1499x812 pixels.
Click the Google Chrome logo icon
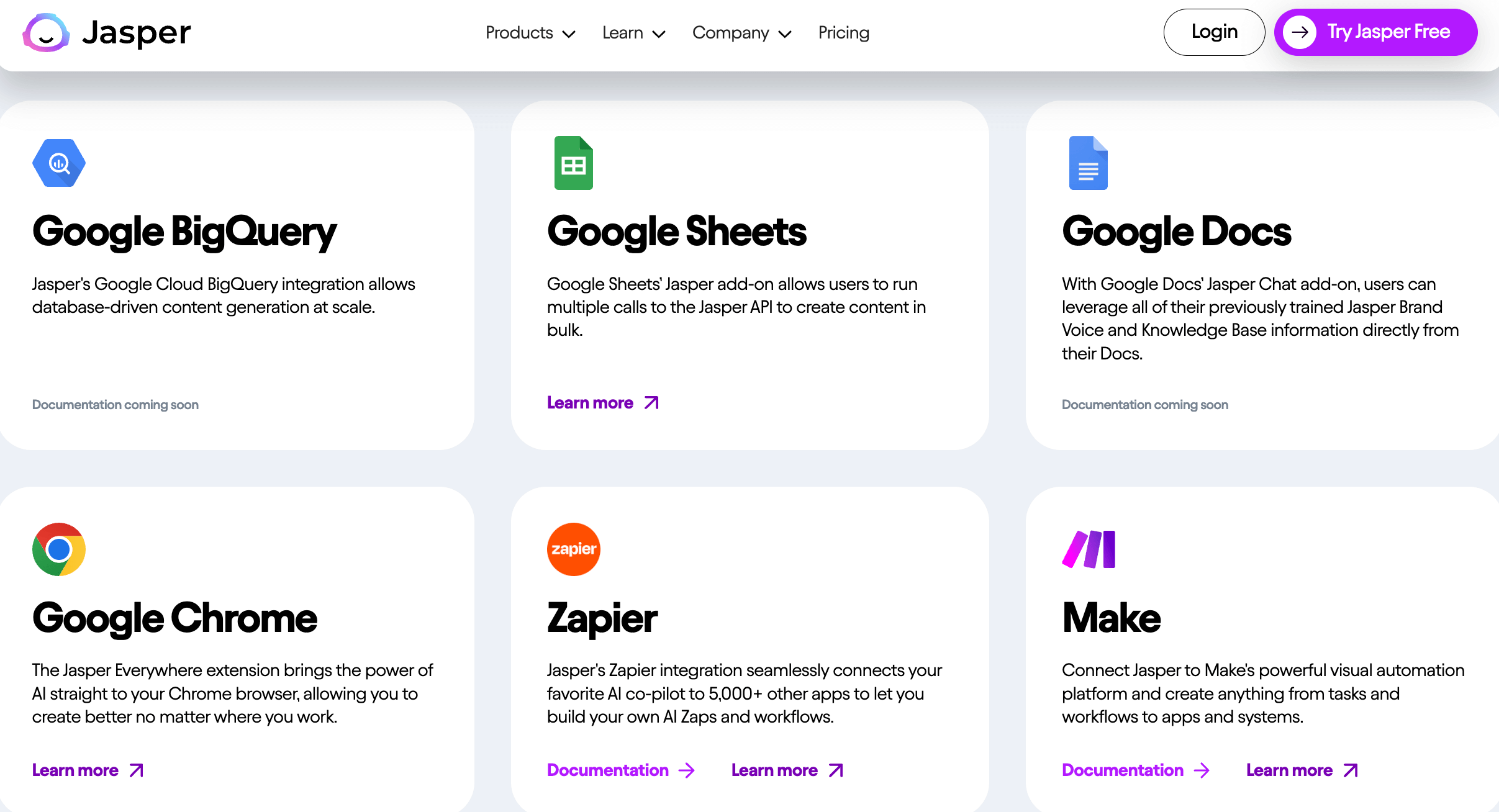click(59, 549)
